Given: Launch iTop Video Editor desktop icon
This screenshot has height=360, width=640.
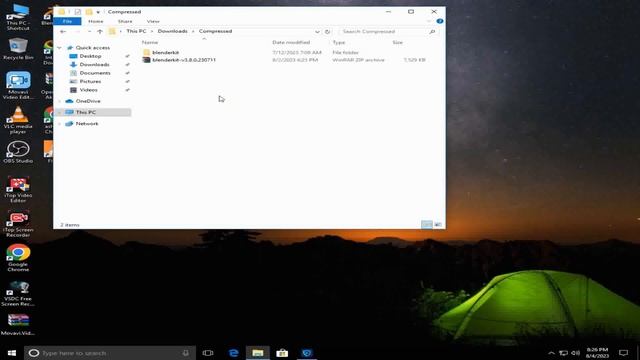Looking at the screenshot, I should (x=18, y=190).
